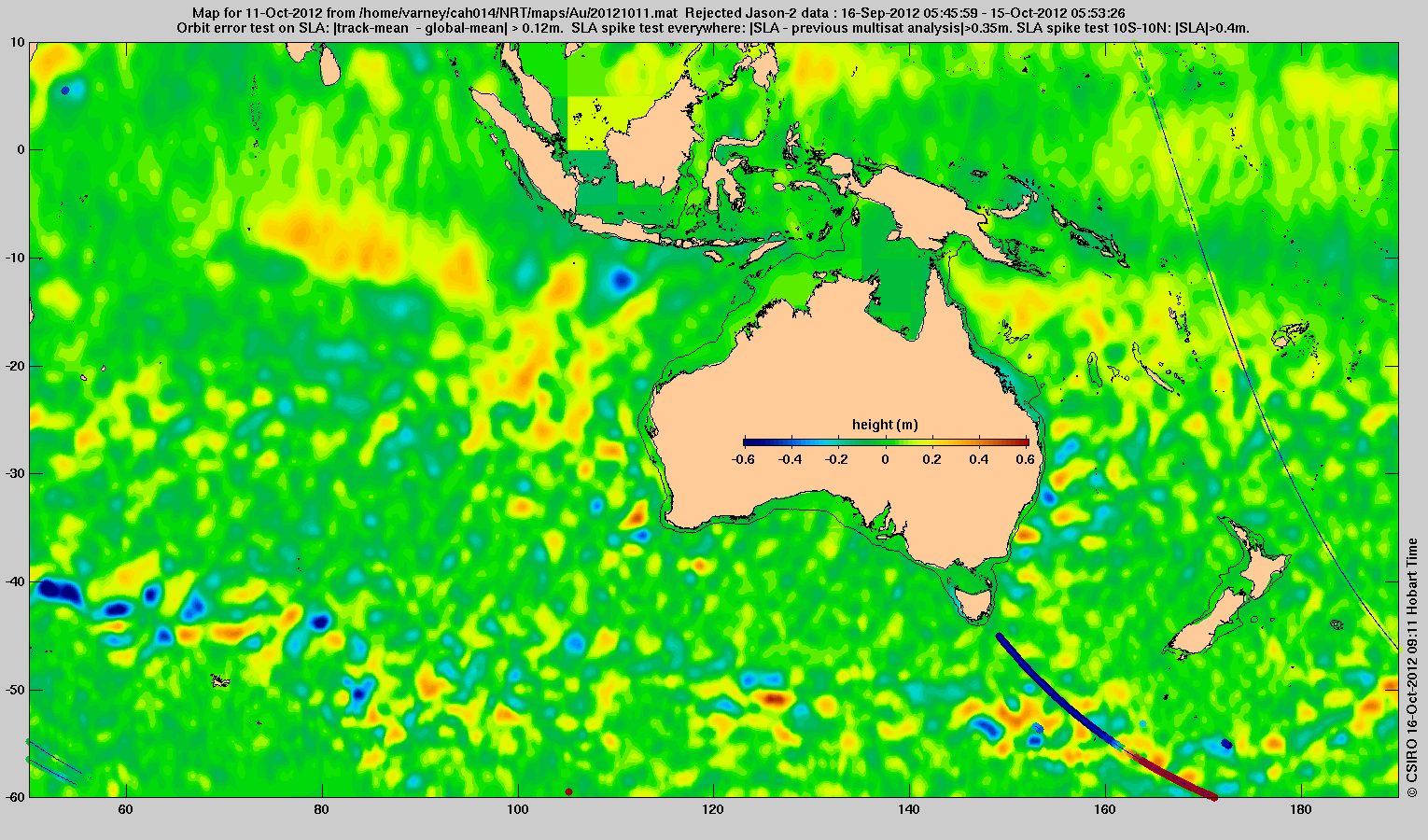Click latitude axis tick label -40
Viewport: 1428px width, 840px height.
[x=14, y=581]
